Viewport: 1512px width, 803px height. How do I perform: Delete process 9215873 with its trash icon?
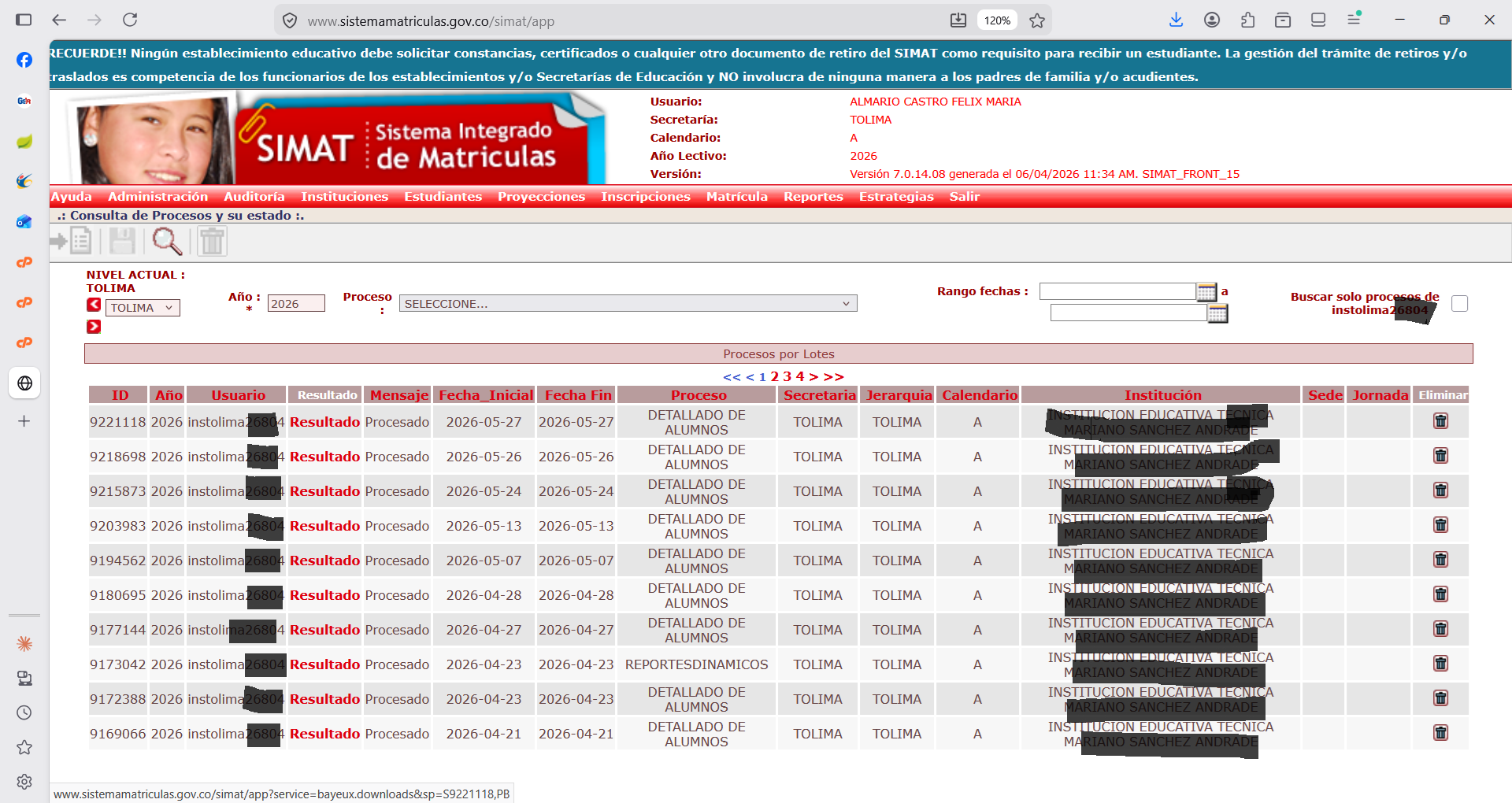tap(1440, 490)
